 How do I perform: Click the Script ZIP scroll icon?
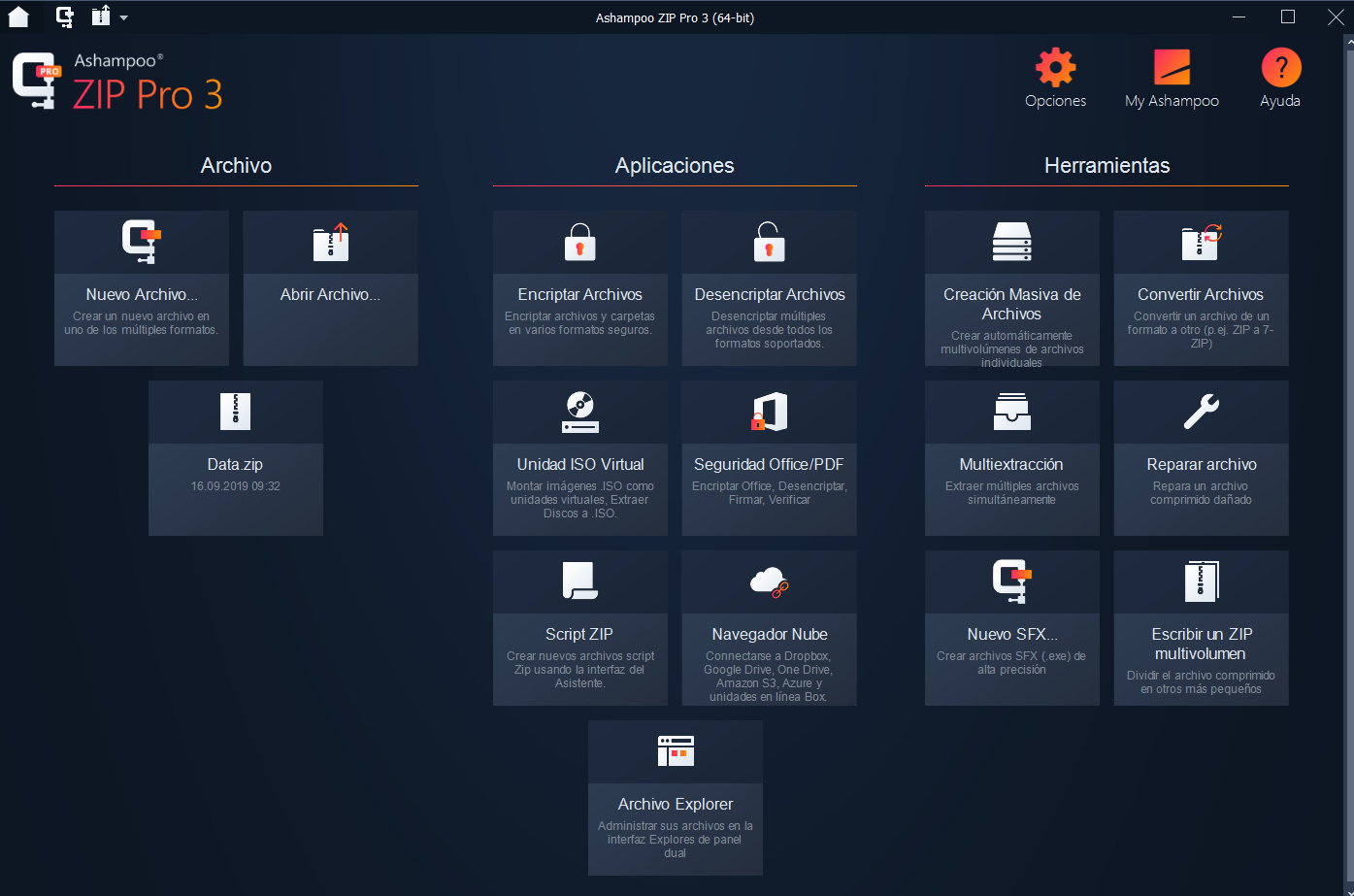tap(580, 581)
